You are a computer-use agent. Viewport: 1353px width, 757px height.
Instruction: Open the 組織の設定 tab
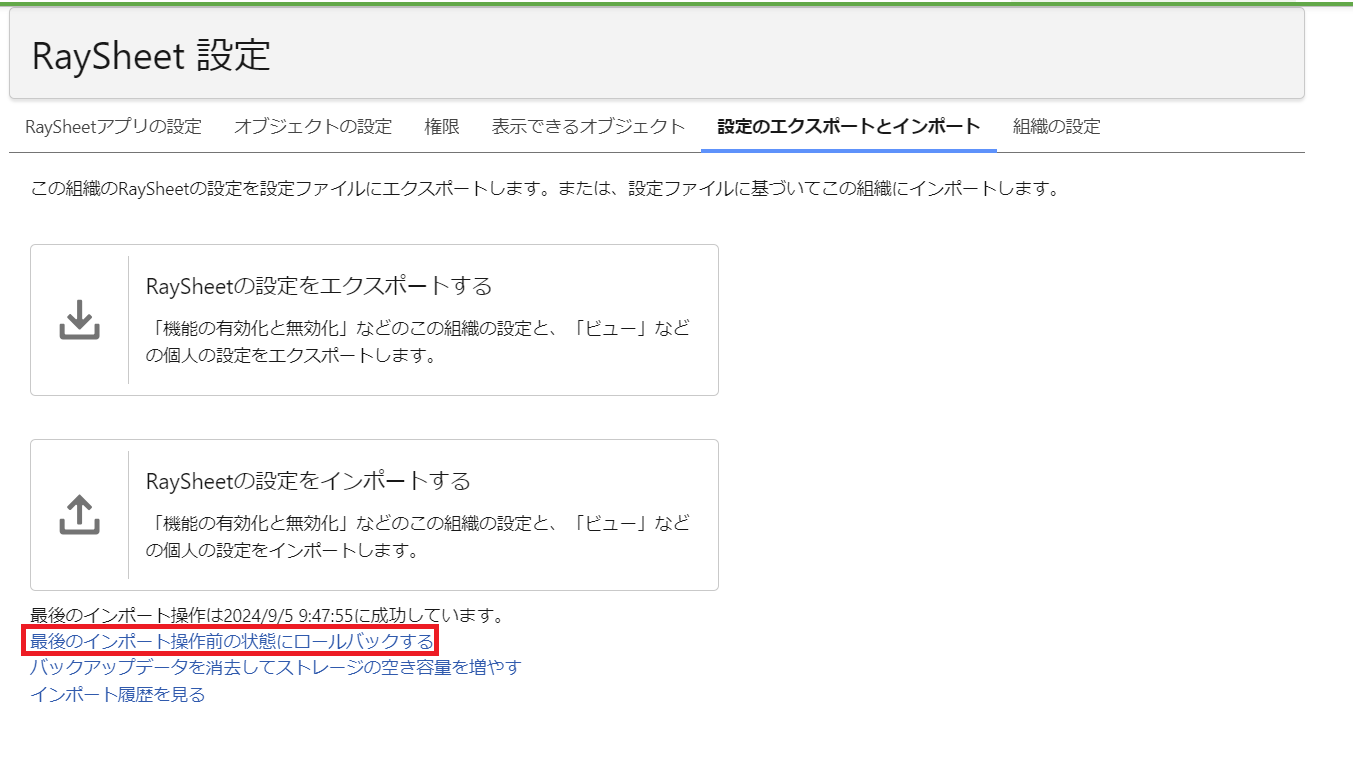click(x=1056, y=127)
